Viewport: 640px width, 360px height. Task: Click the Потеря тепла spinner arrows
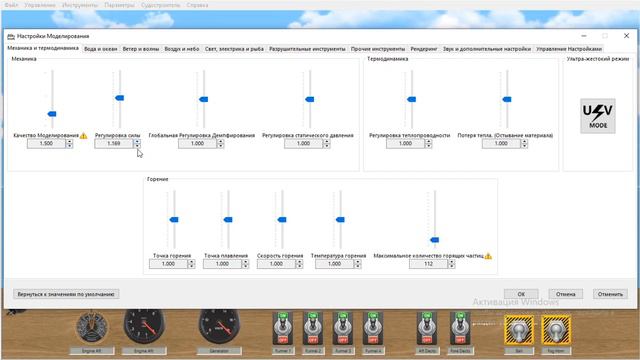pyautogui.click(x=524, y=144)
